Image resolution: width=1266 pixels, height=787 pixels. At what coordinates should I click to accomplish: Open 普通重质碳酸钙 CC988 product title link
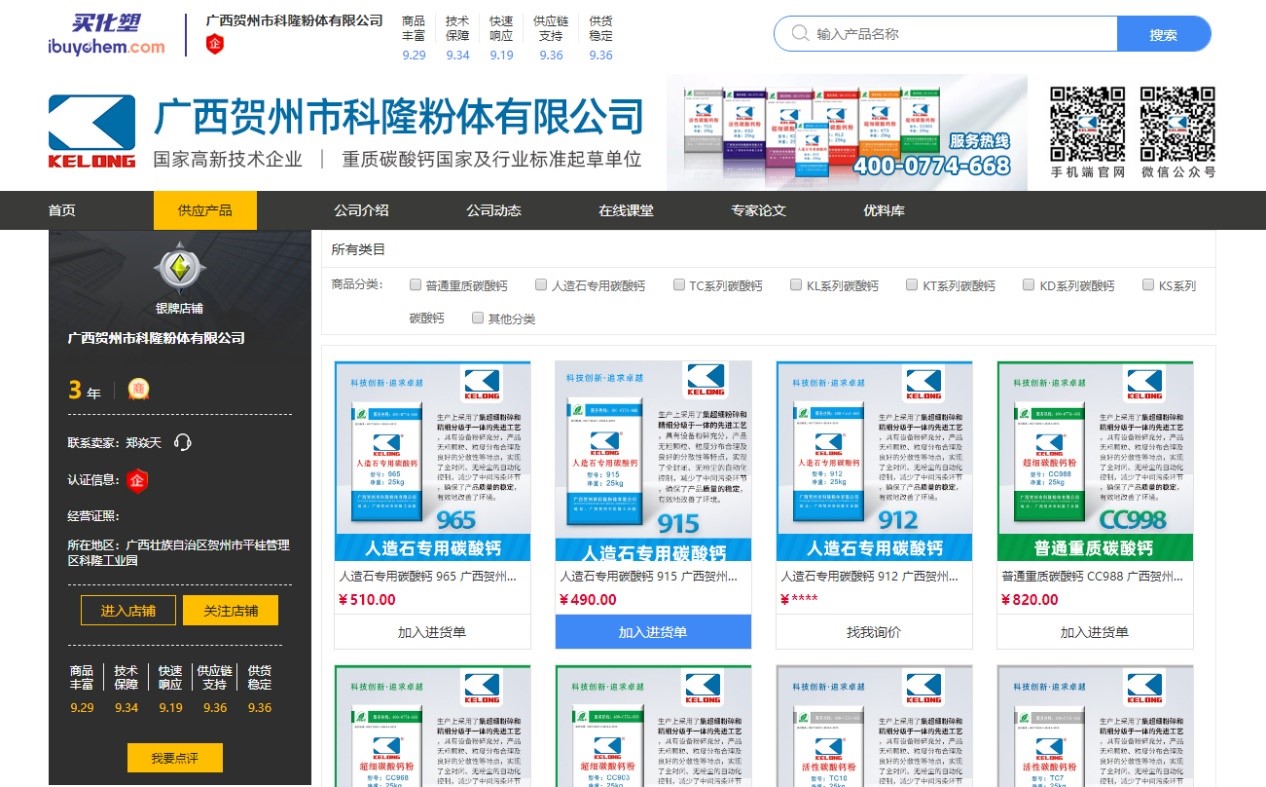pos(1092,577)
